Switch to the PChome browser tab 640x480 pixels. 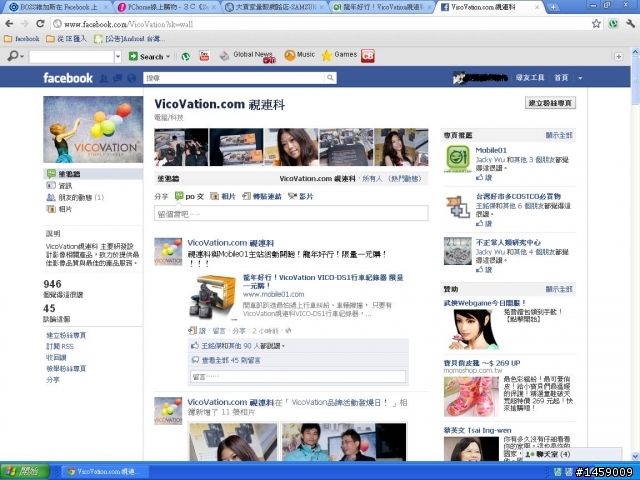[166, 7]
